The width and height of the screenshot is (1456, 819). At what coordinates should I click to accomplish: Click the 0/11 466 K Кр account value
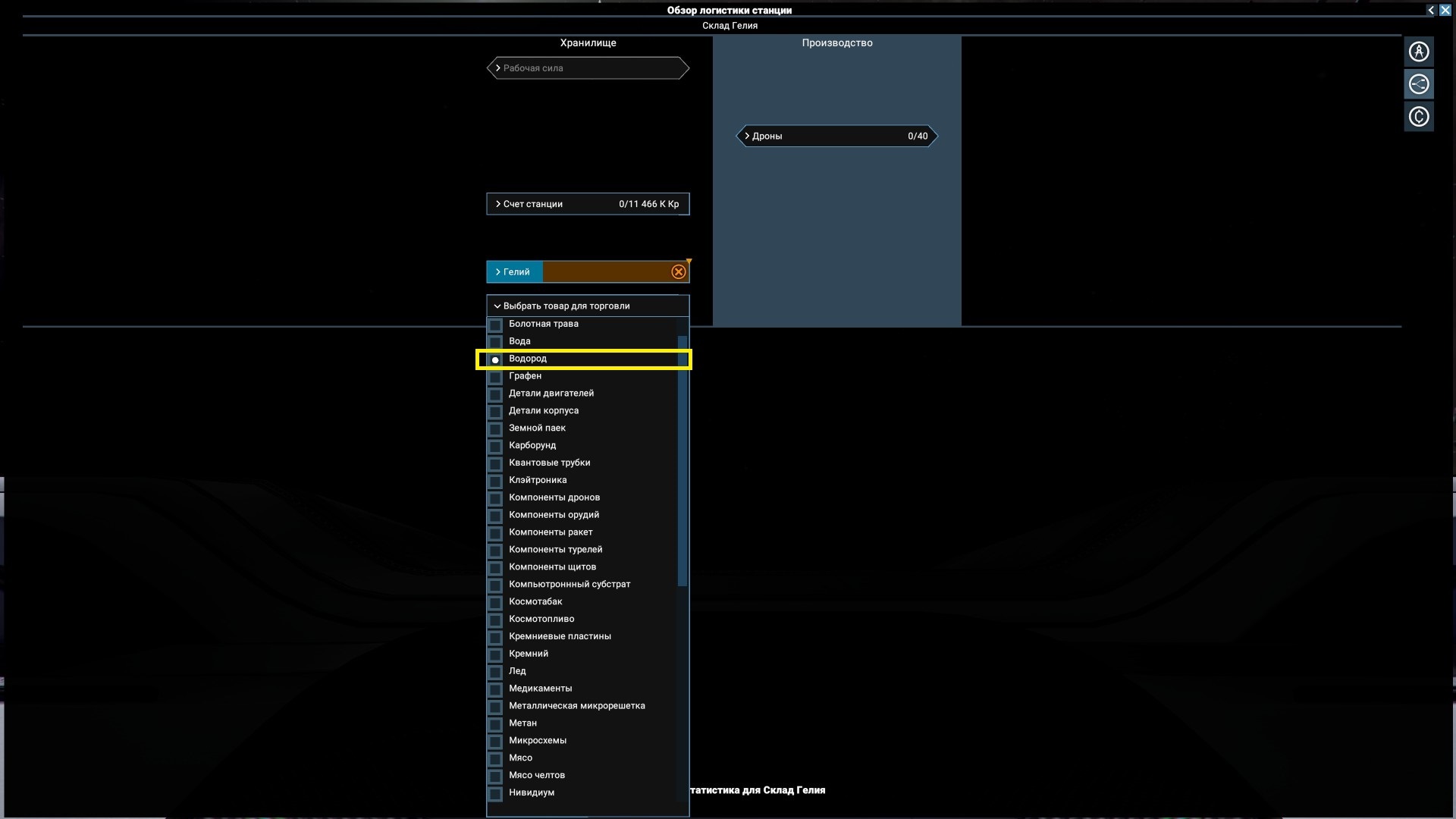pyautogui.click(x=649, y=204)
